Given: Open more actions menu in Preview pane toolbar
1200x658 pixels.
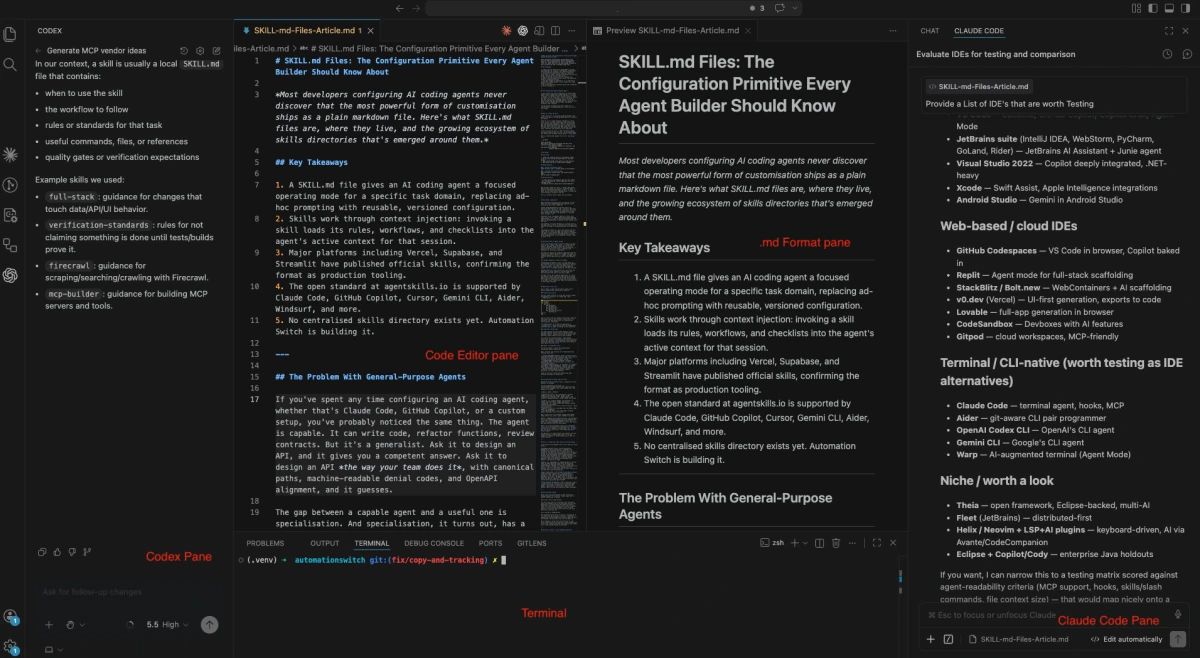Looking at the screenshot, I should click(893, 31).
